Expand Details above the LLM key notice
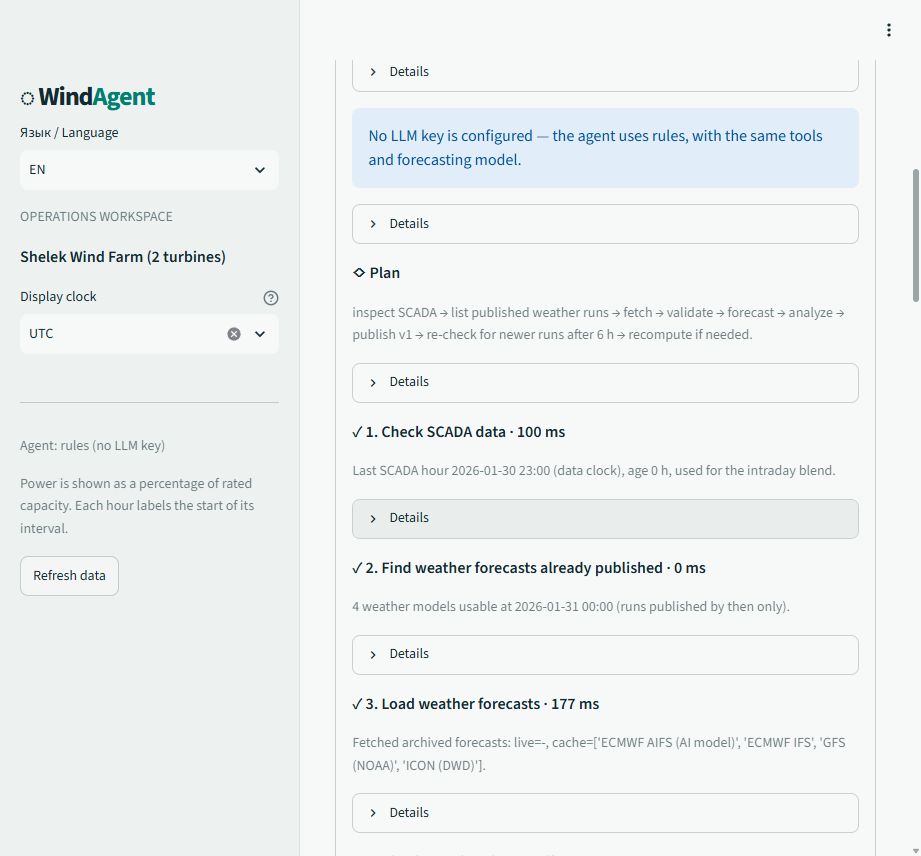The height and width of the screenshot is (856, 921). [x=605, y=72]
